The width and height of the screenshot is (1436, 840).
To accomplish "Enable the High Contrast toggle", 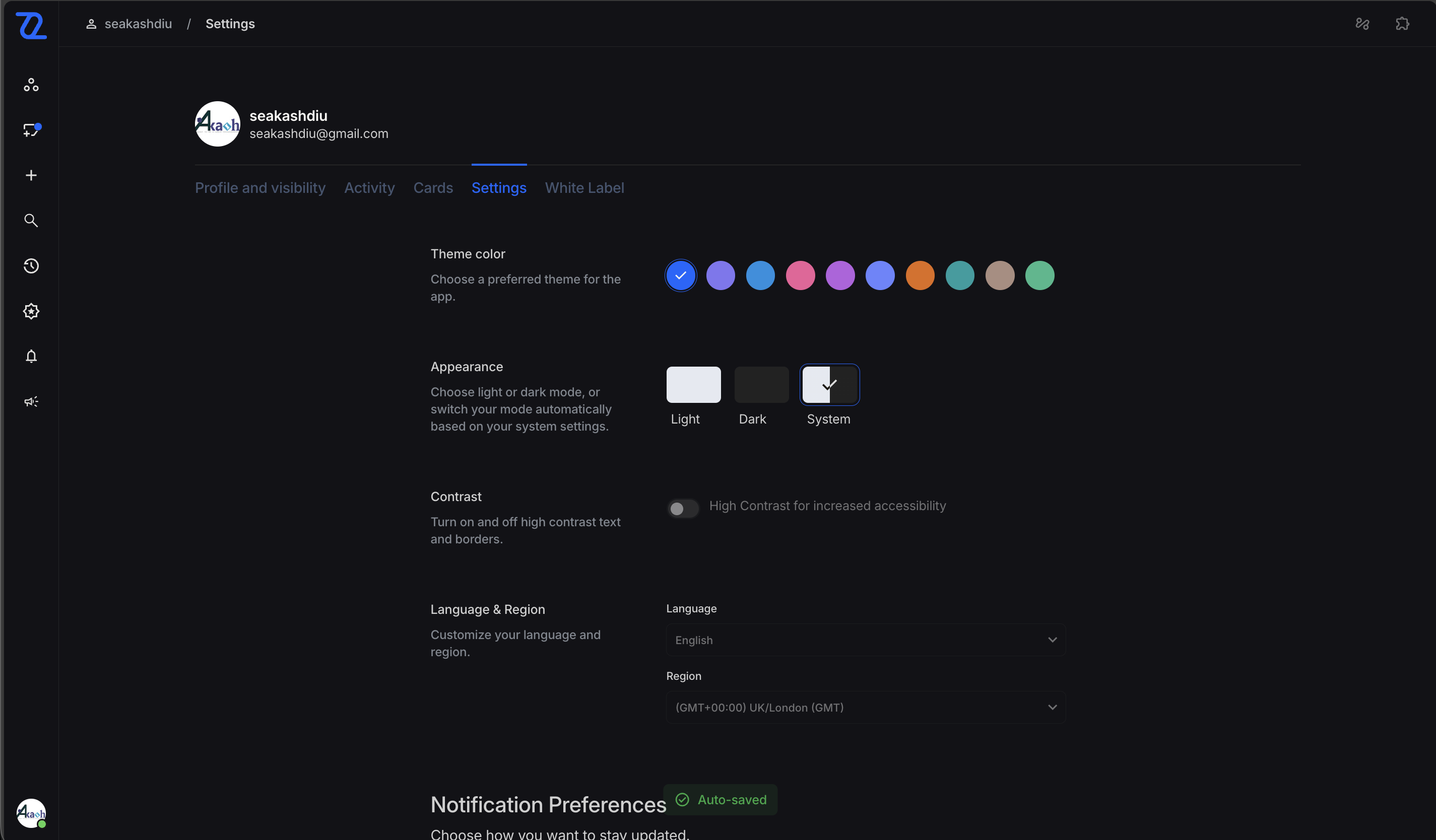I will (683, 508).
